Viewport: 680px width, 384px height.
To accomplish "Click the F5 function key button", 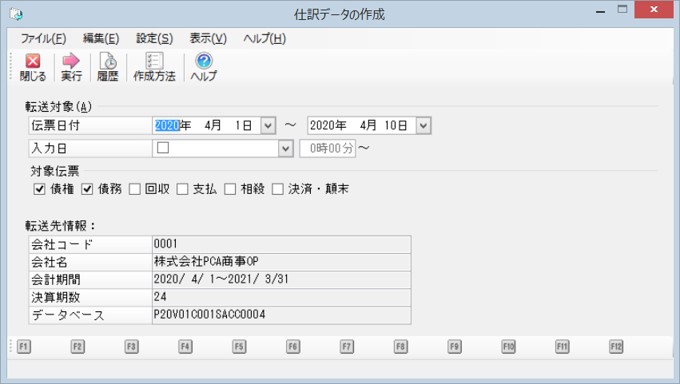I will 239,346.
